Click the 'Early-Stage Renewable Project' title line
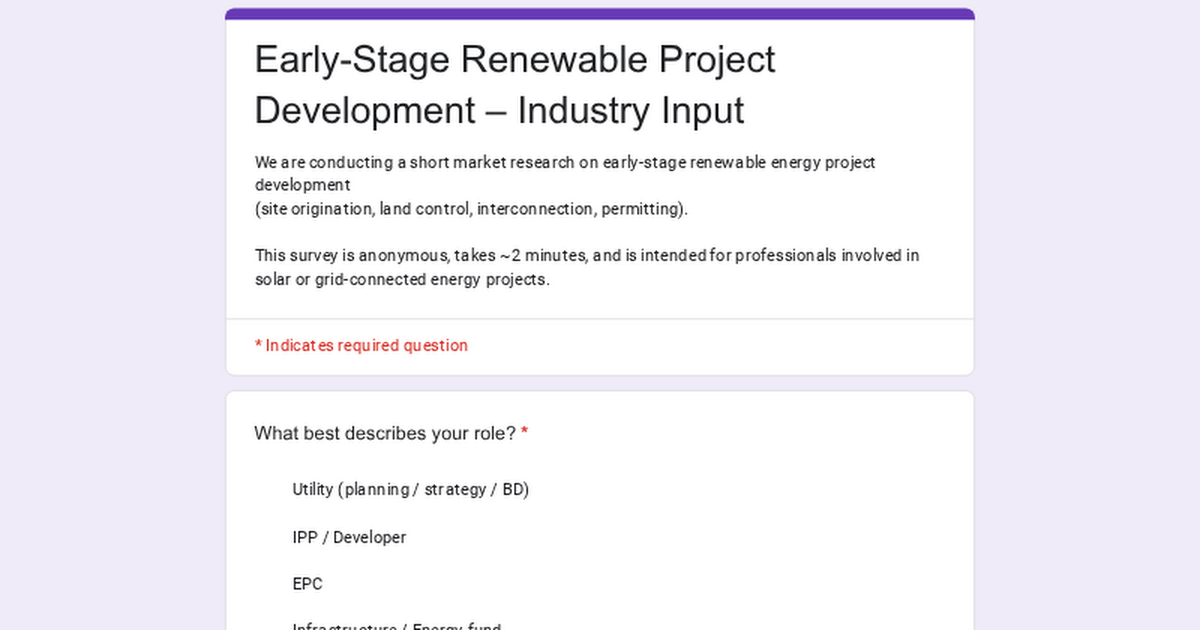This screenshot has width=1200, height=630. (514, 60)
